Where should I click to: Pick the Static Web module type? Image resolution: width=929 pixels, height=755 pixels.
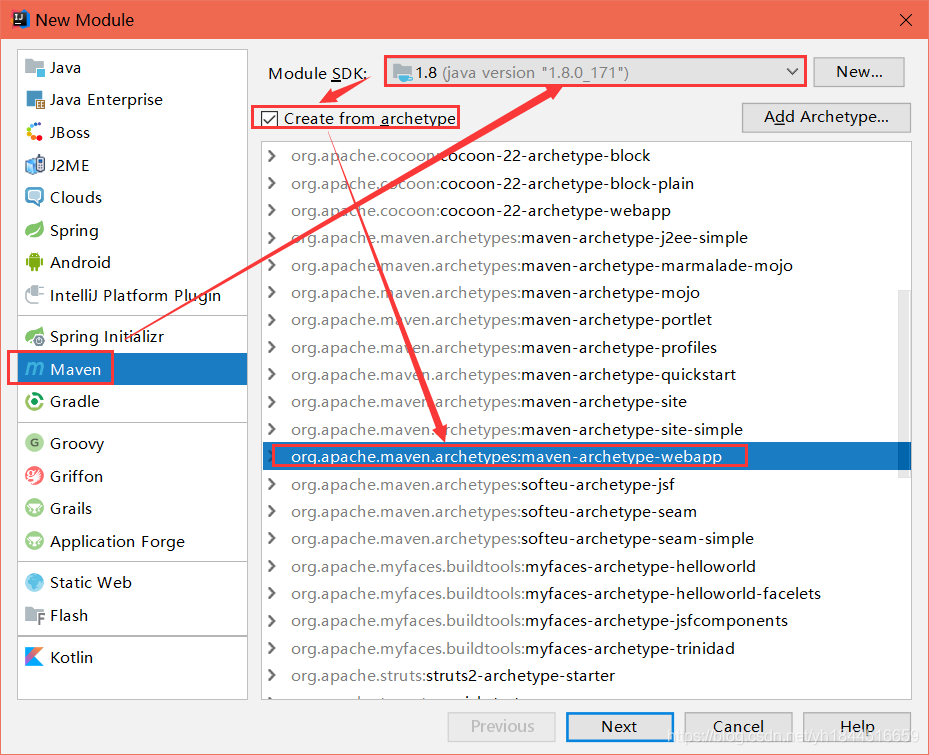pos(132,583)
